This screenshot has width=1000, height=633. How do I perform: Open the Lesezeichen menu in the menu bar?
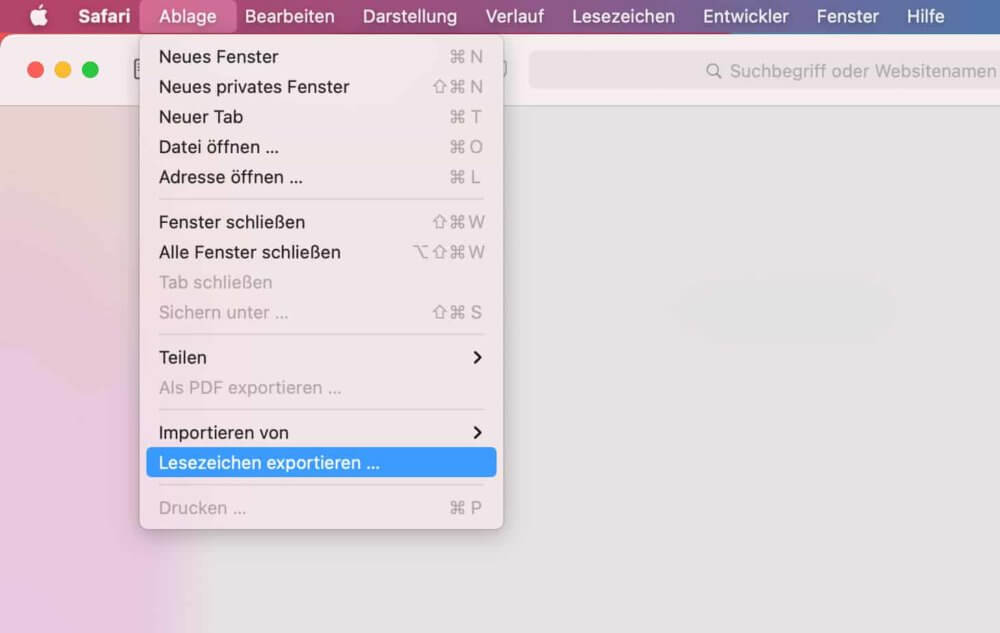(x=623, y=16)
